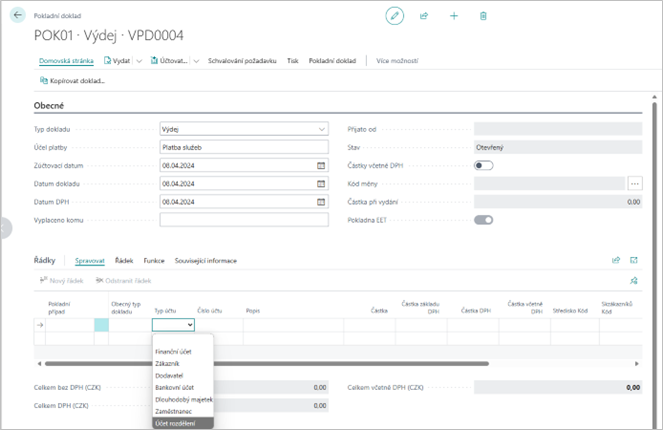The width and height of the screenshot is (663, 430).
Task: Open calendar picker for Zúčtovací datum
Action: pos(322,165)
